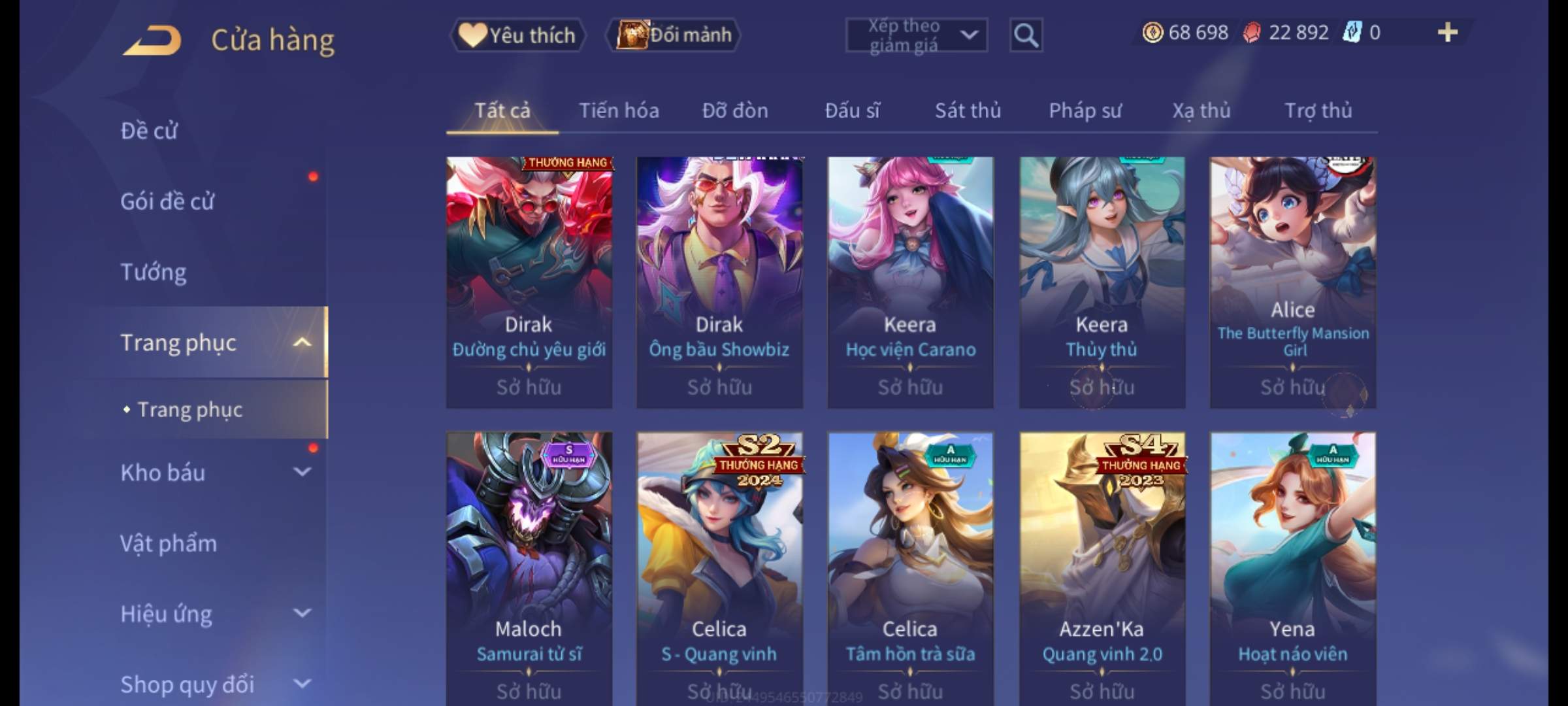This screenshot has height=706, width=1568.
Task: Select the Sát thủ tab
Action: pyautogui.click(x=968, y=110)
